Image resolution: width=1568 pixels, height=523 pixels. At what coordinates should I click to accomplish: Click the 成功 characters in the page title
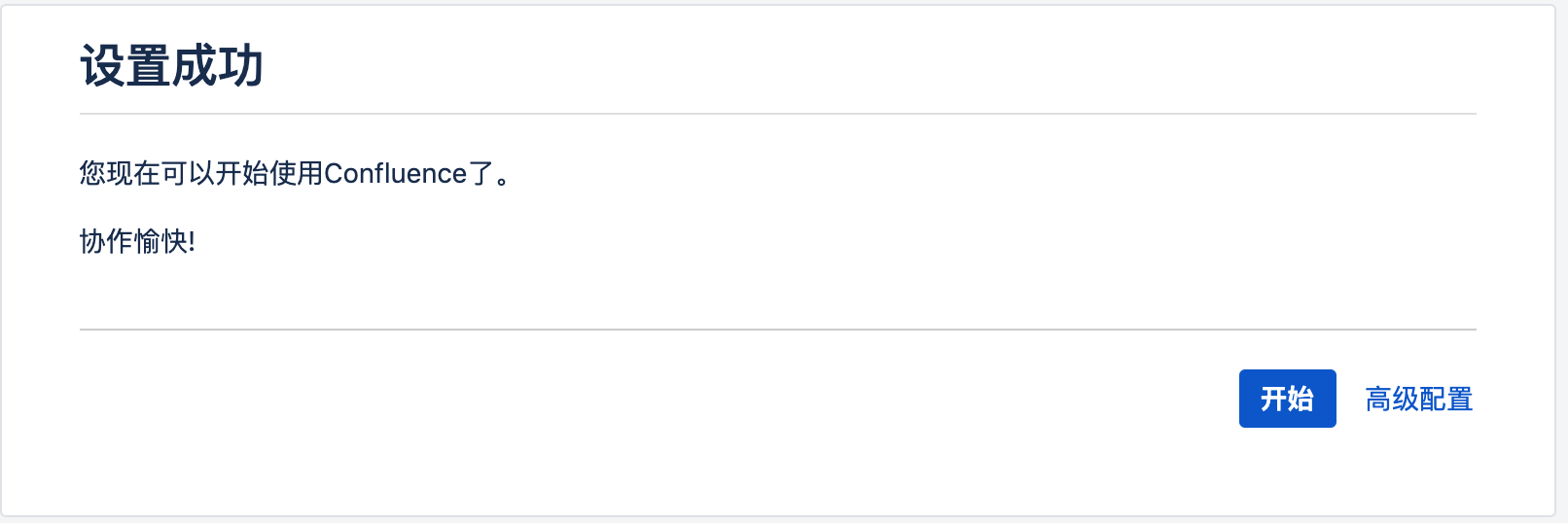click(218, 67)
